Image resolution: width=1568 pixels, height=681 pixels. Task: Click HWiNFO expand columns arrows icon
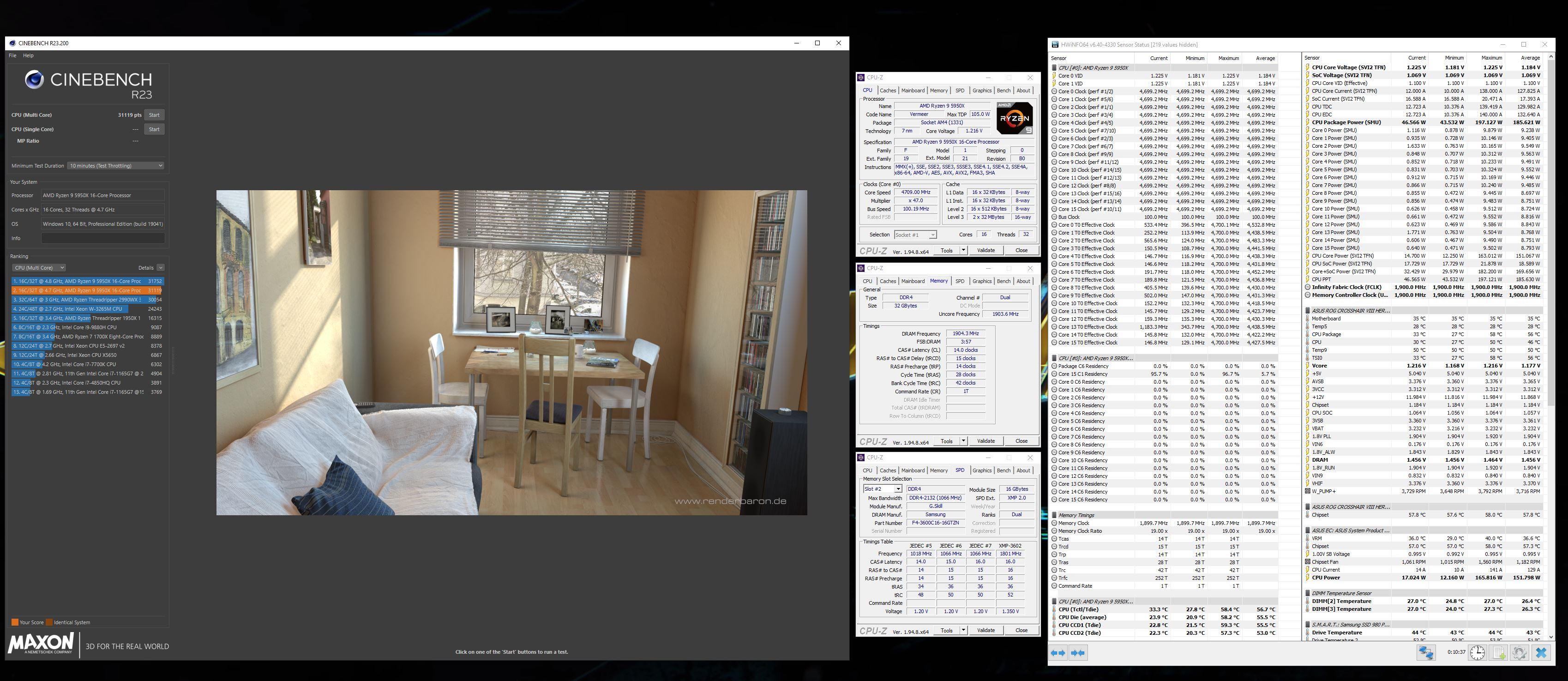pyautogui.click(x=1058, y=653)
